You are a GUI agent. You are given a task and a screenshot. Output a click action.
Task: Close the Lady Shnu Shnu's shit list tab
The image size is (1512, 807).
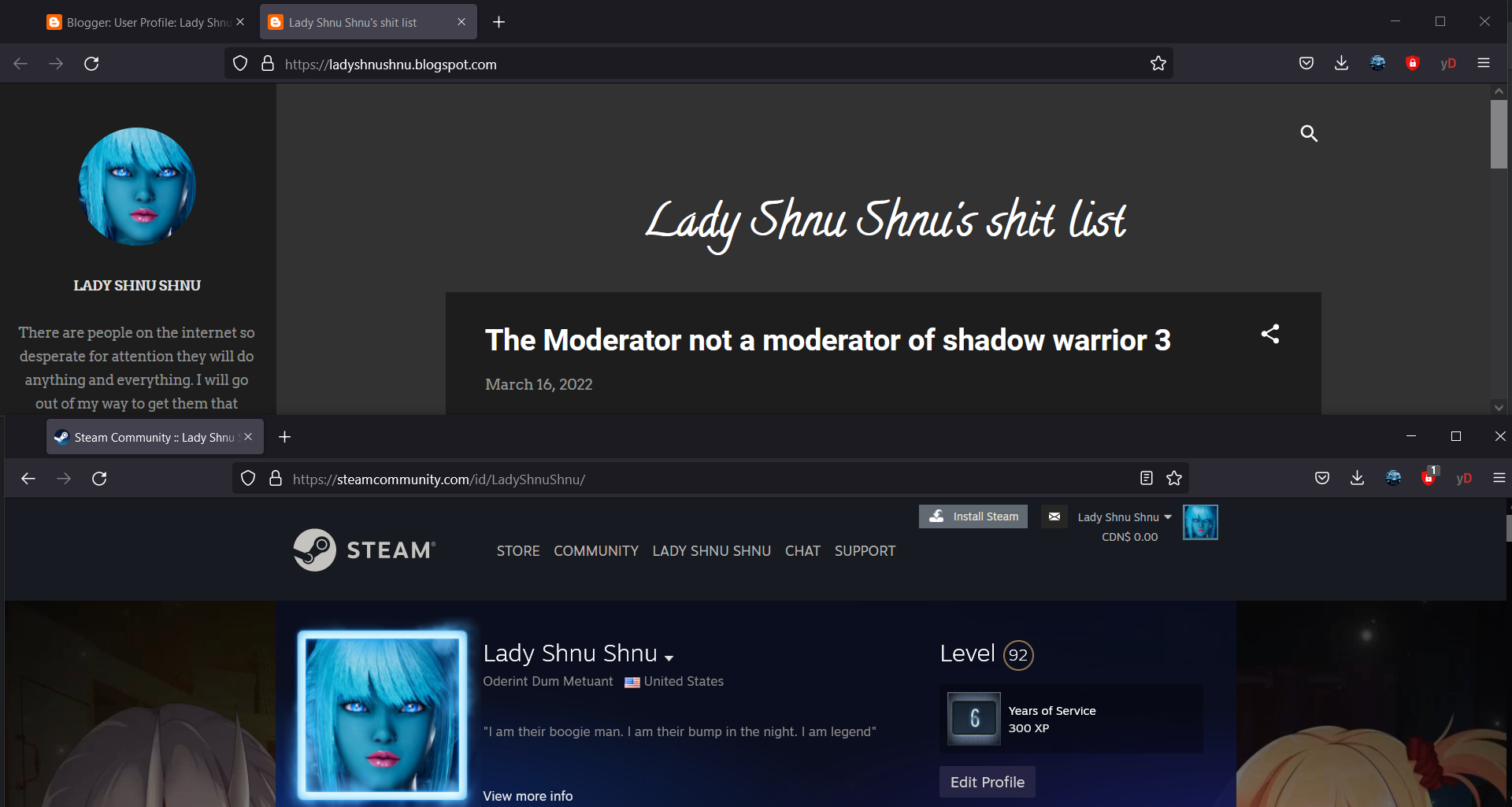pyautogui.click(x=461, y=22)
